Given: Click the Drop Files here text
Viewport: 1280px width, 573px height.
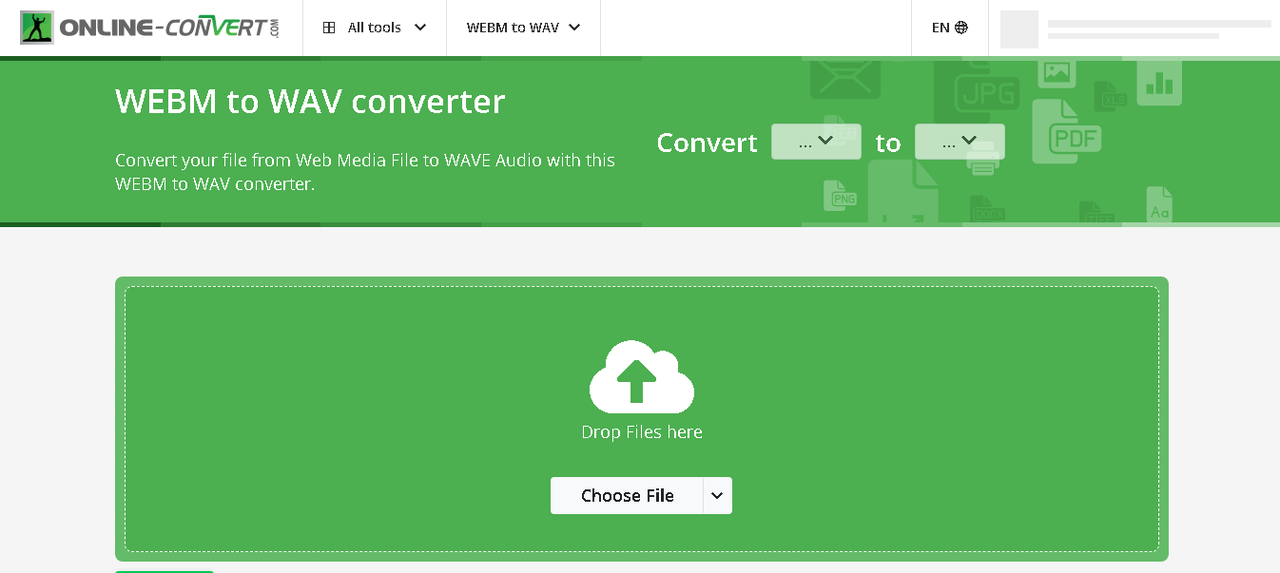Looking at the screenshot, I should coord(642,432).
